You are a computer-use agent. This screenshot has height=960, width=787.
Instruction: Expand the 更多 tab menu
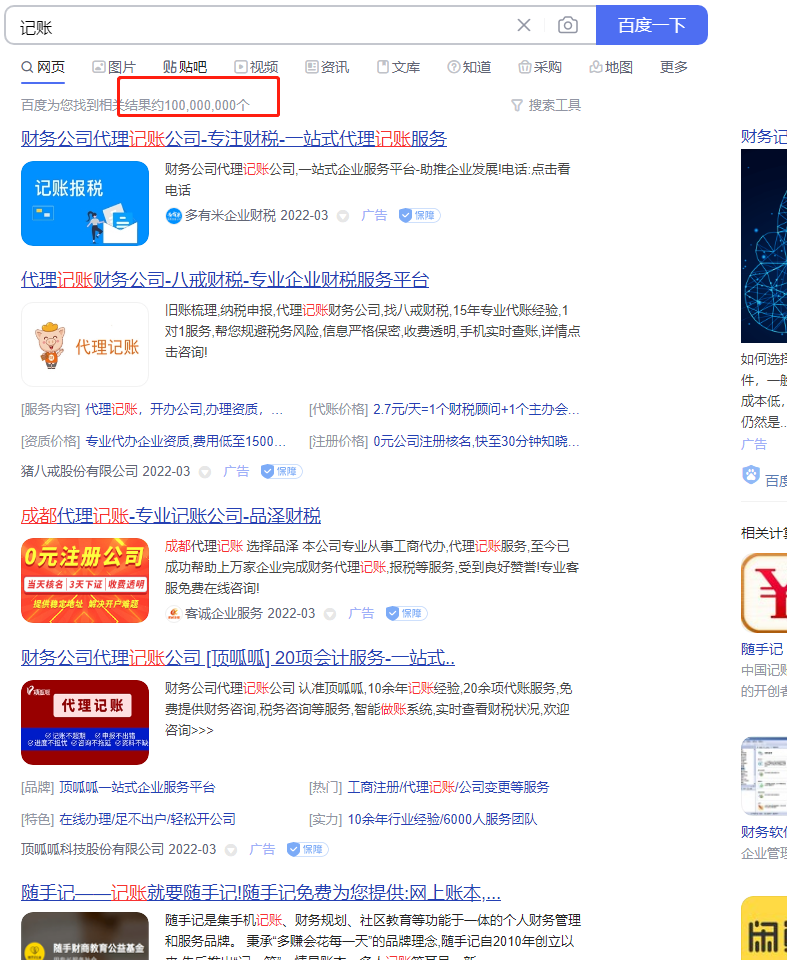coord(674,67)
